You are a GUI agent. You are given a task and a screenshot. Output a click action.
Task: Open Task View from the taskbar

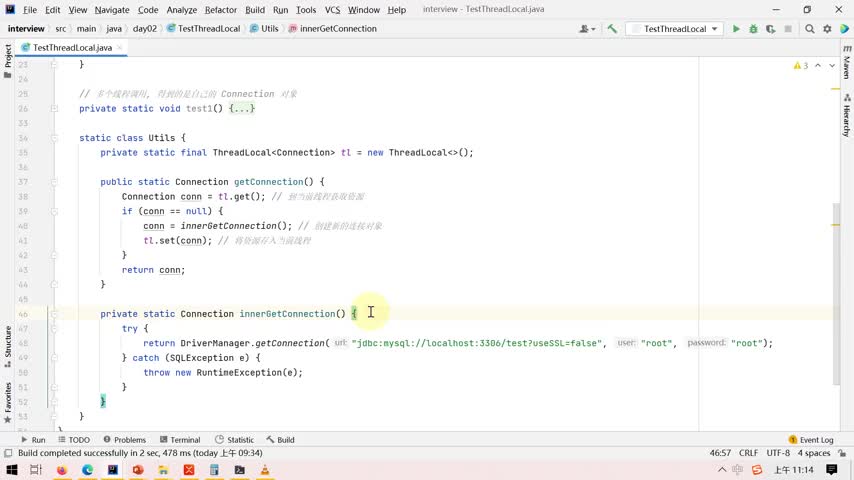36,470
